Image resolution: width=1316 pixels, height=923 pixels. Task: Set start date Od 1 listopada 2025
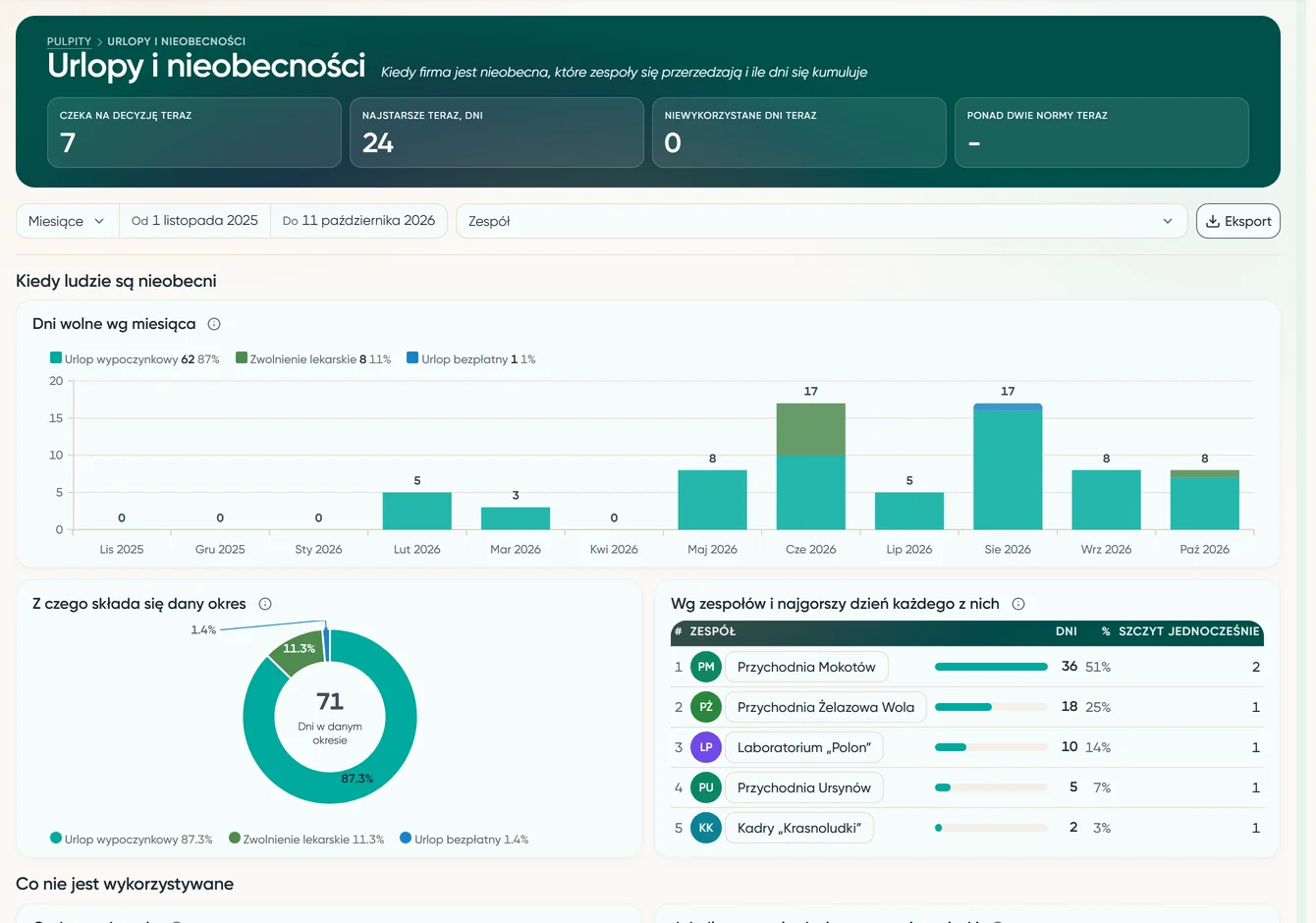click(194, 221)
